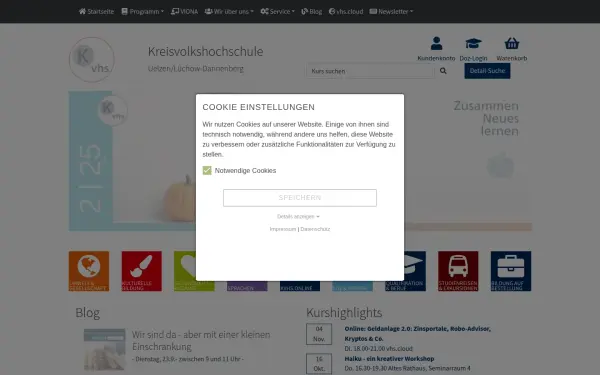Open the KVHS Online tile
600x375 pixels.
point(300,286)
